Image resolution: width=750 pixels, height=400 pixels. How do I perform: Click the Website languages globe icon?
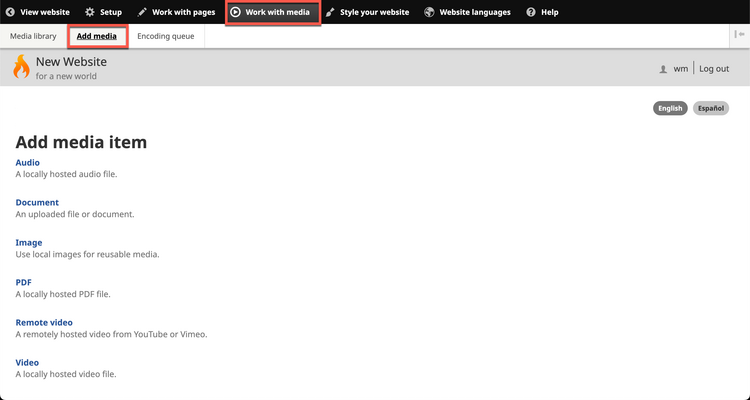point(429,12)
